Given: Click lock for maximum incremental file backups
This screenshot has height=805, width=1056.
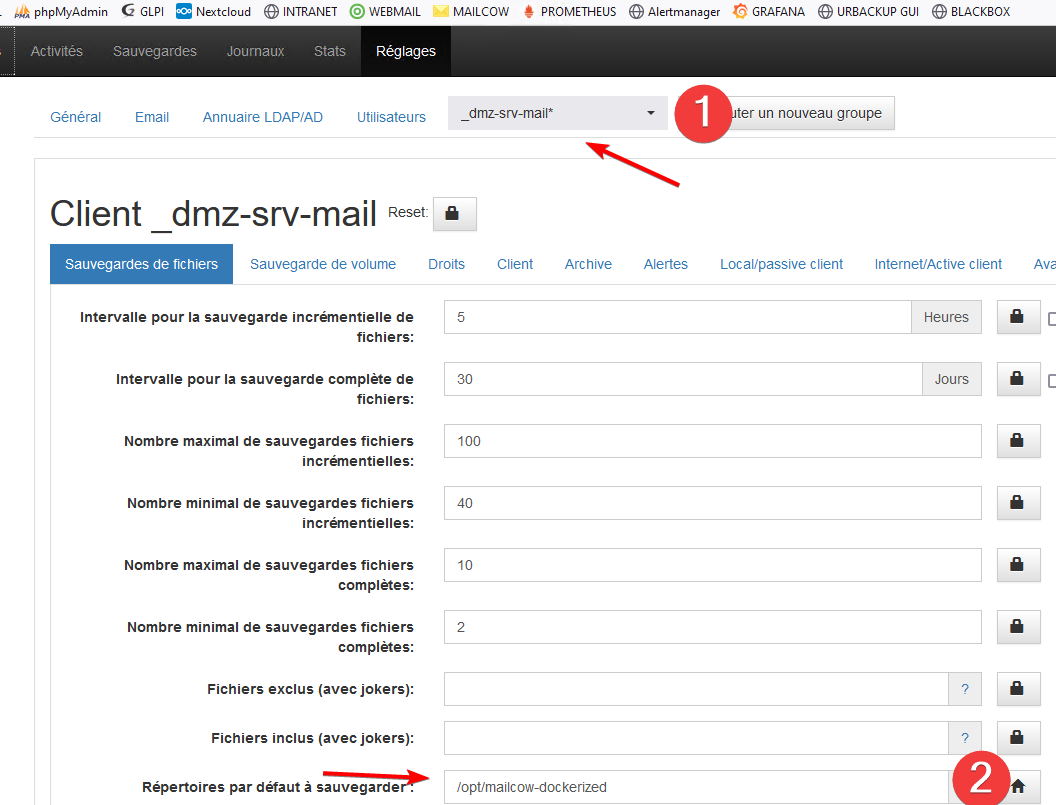Looking at the screenshot, I should tap(1017, 441).
